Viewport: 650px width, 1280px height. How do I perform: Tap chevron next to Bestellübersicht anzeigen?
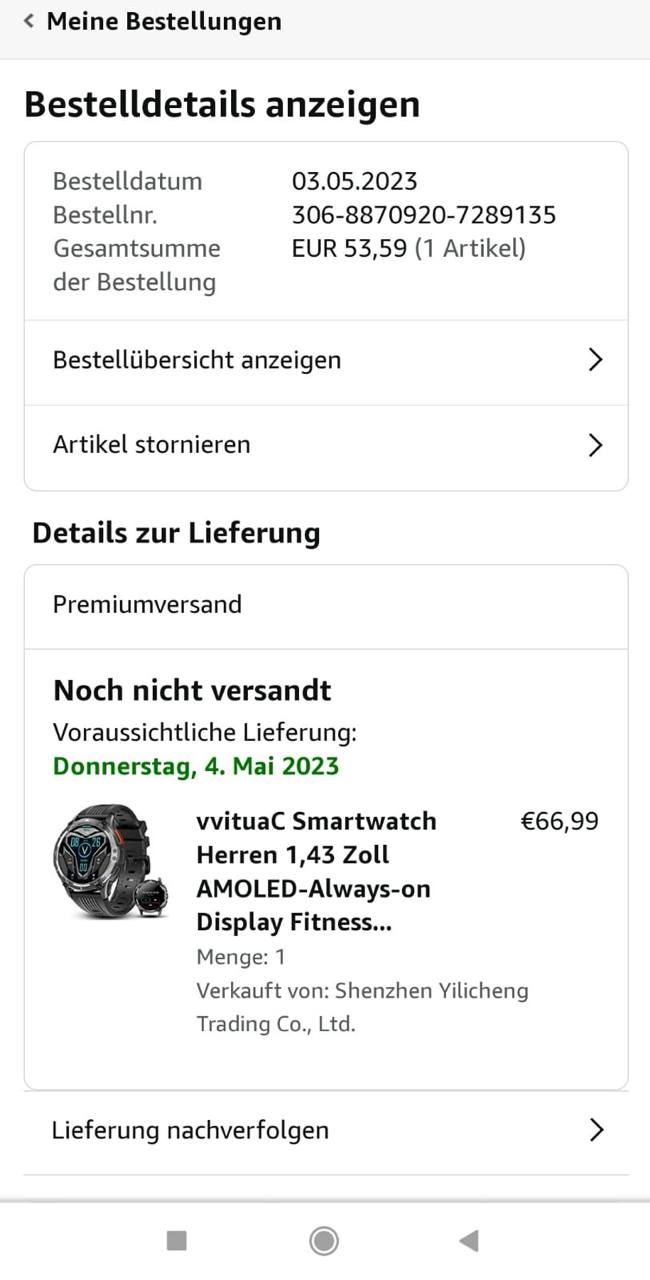595,360
